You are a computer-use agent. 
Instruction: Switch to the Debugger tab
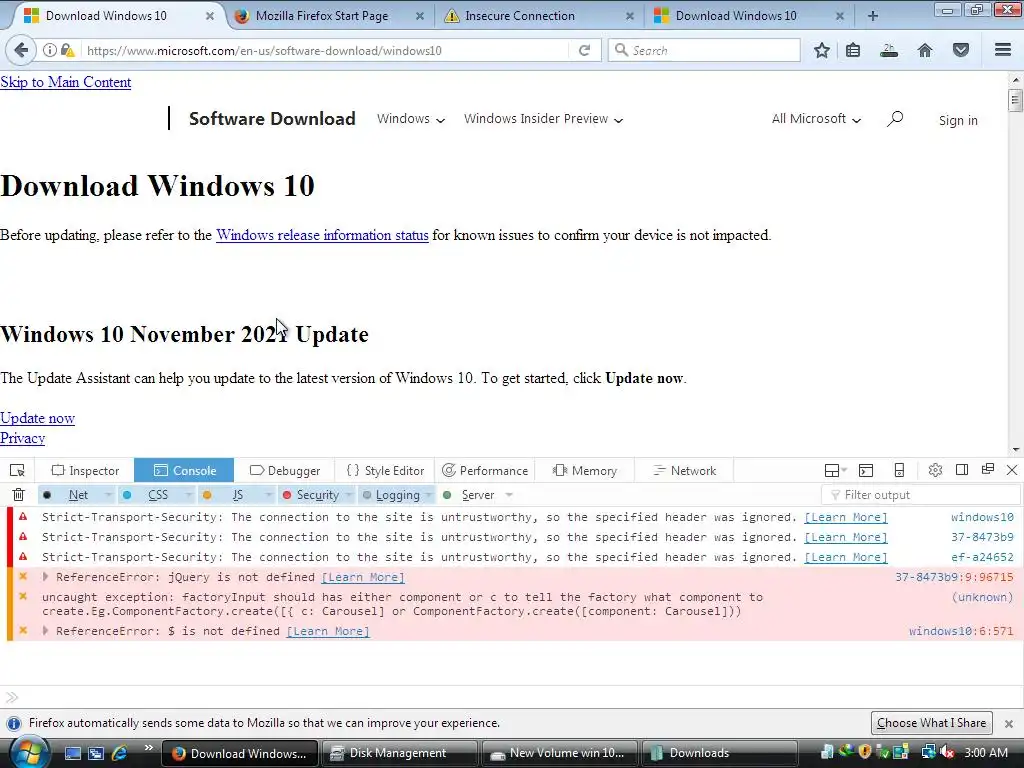point(285,470)
